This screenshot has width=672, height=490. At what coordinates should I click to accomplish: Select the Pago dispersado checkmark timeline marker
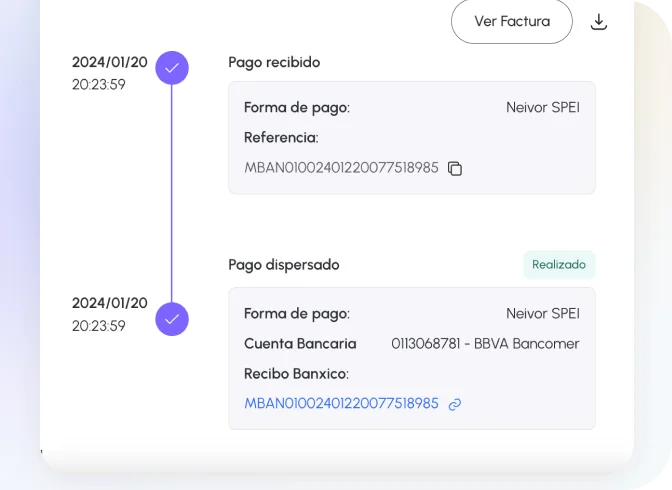tap(172, 319)
